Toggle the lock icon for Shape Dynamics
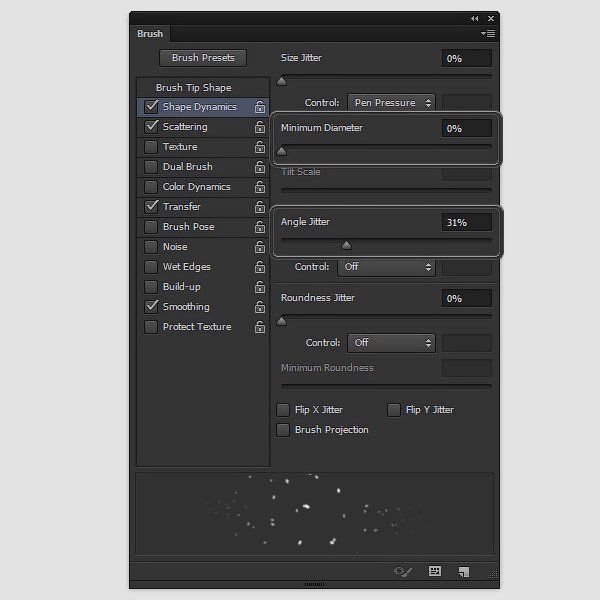Image resolution: width=600 pixels, height=600 pixels. [x=260, y=107]
